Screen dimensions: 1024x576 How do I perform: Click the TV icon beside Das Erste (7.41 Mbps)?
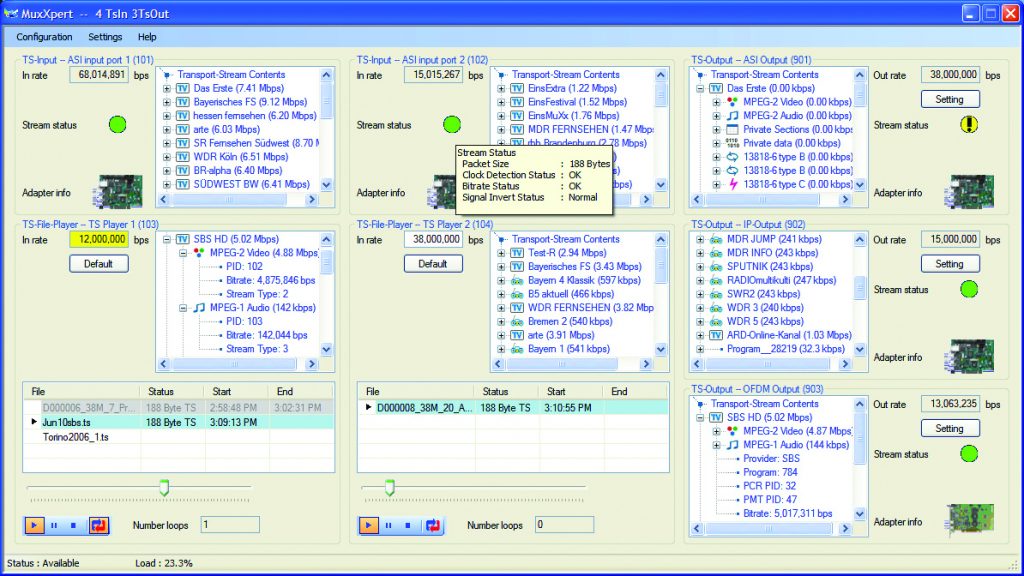183,88
